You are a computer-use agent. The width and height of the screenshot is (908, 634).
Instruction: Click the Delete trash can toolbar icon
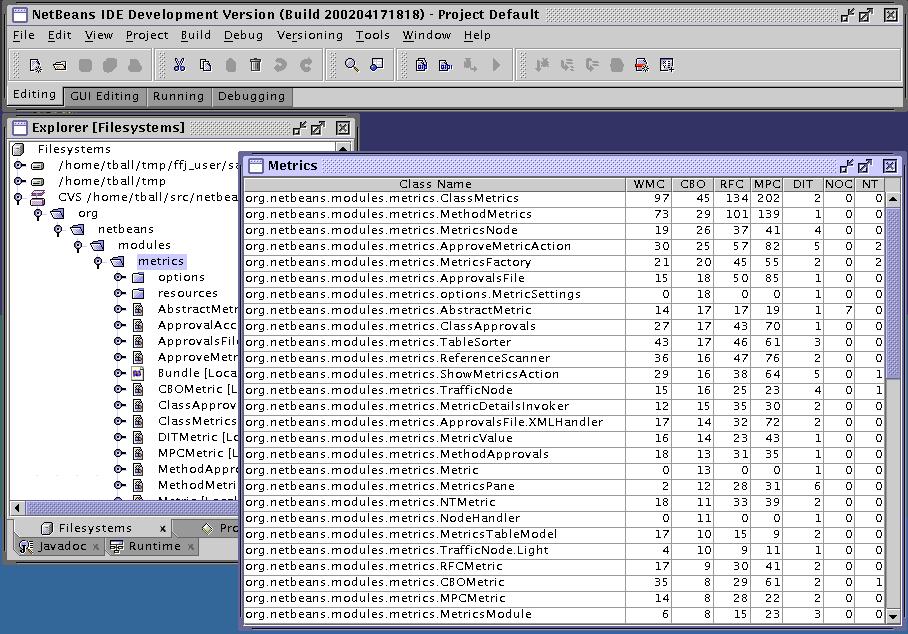(x=255, y=65)
